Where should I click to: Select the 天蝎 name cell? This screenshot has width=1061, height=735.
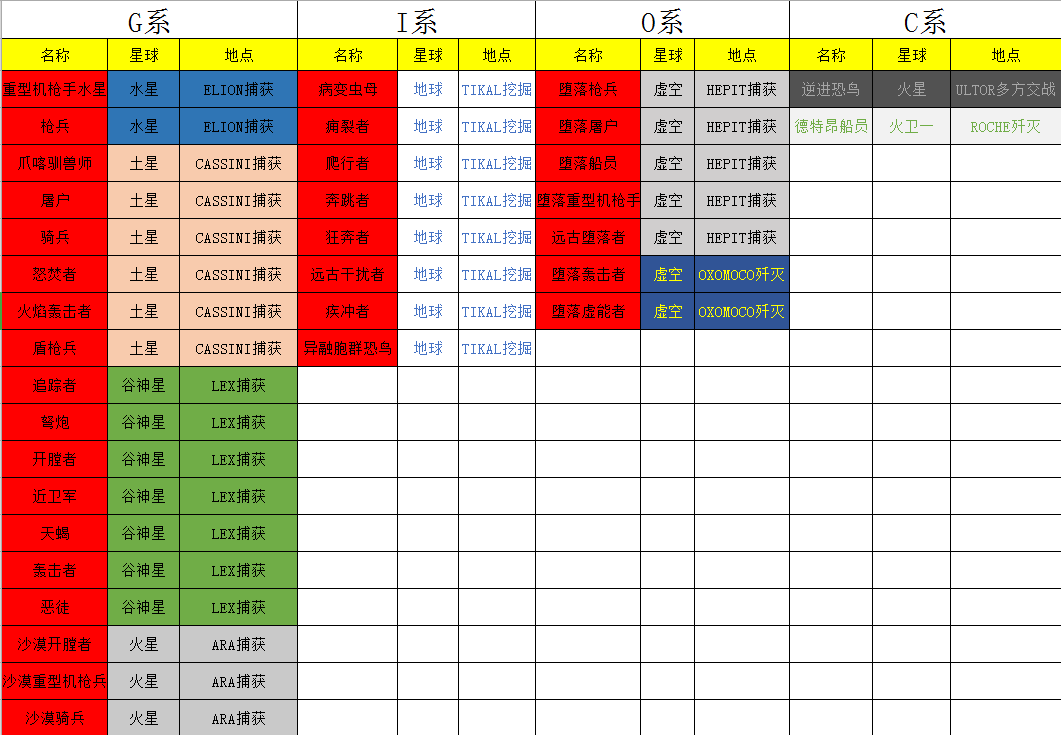pyautogui.click(x=55, y=533)
